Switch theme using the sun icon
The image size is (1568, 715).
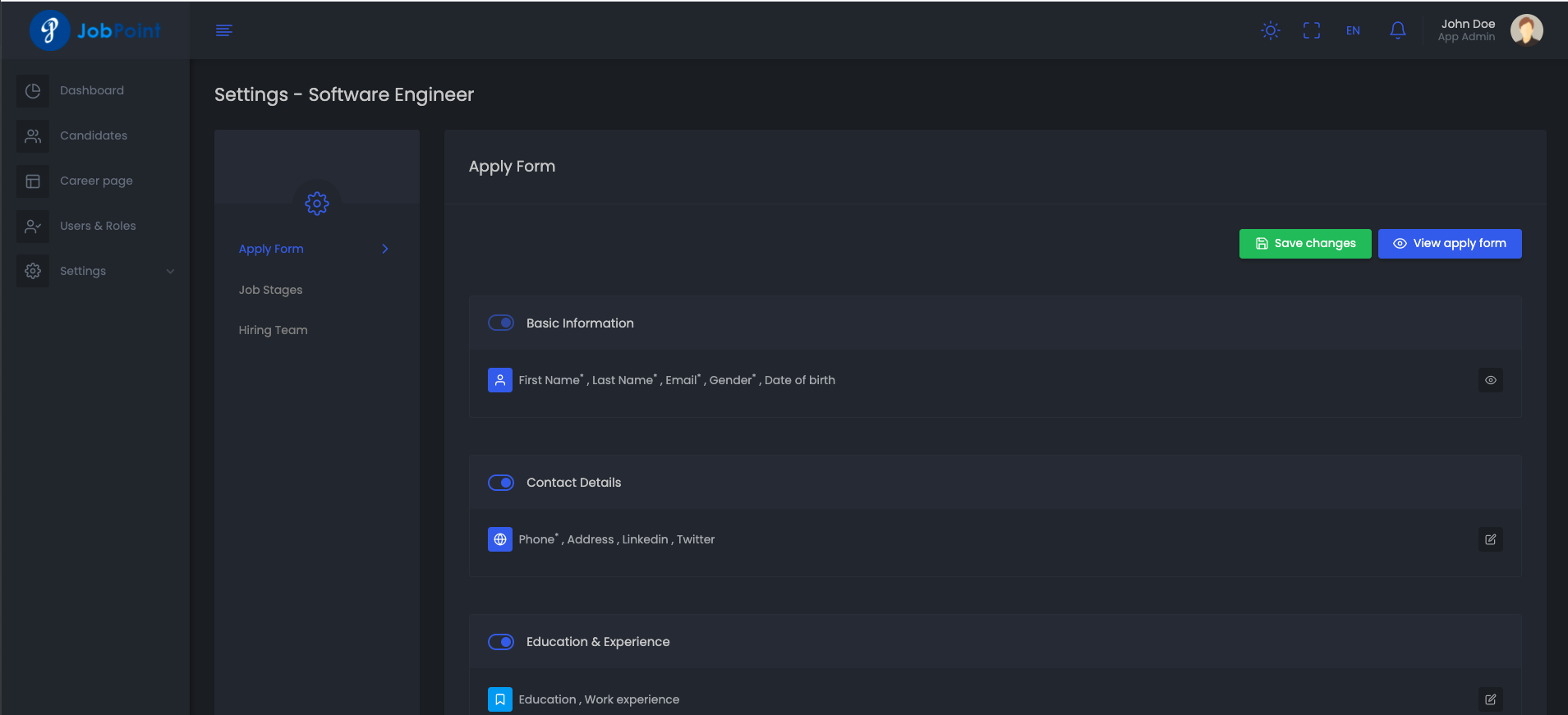coord(1270,30)
